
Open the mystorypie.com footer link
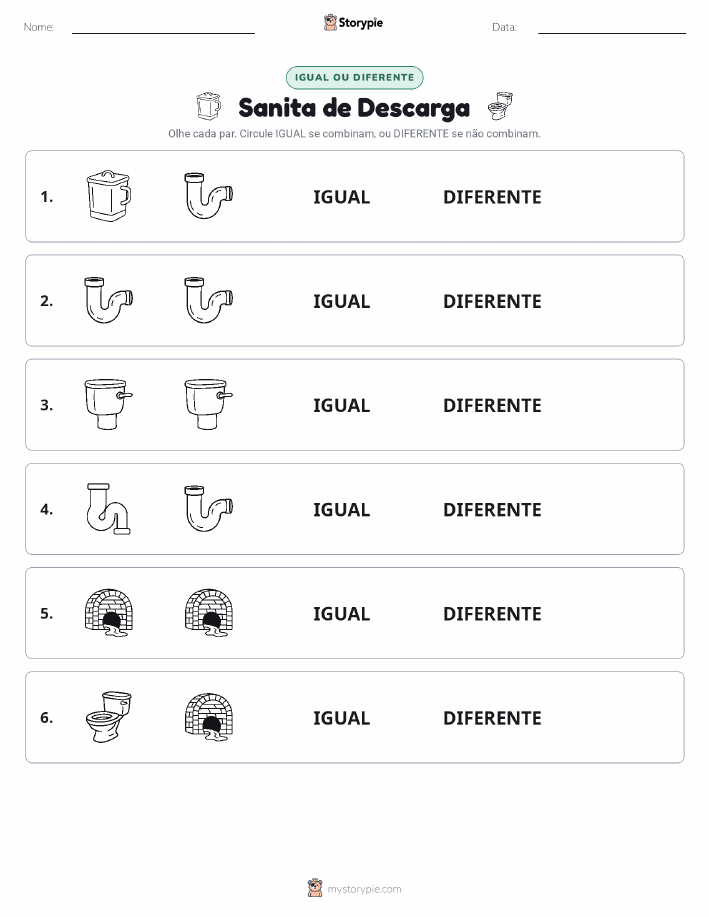(x=354, y=888)
